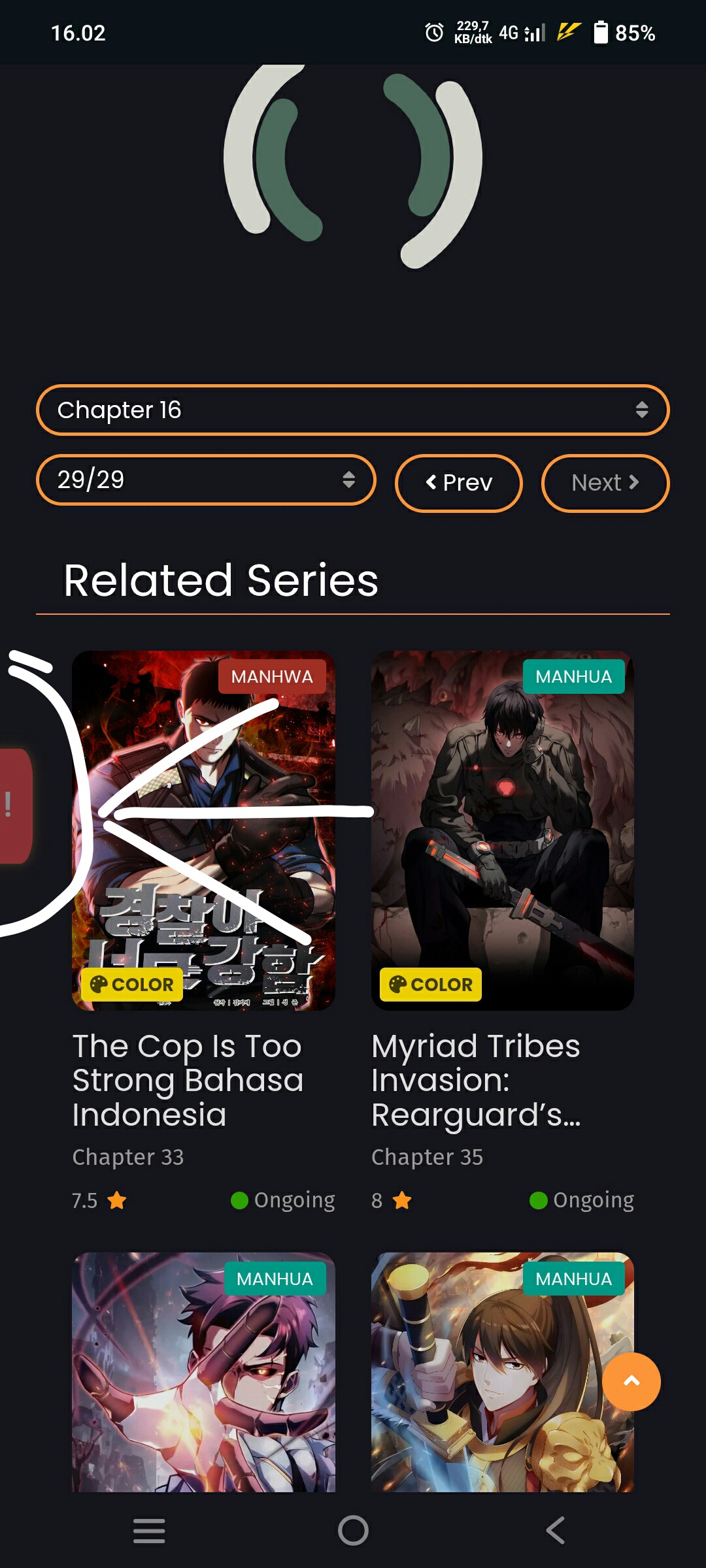
Task: Go to previous page with Prev
Action: click(x=459, y=483)
